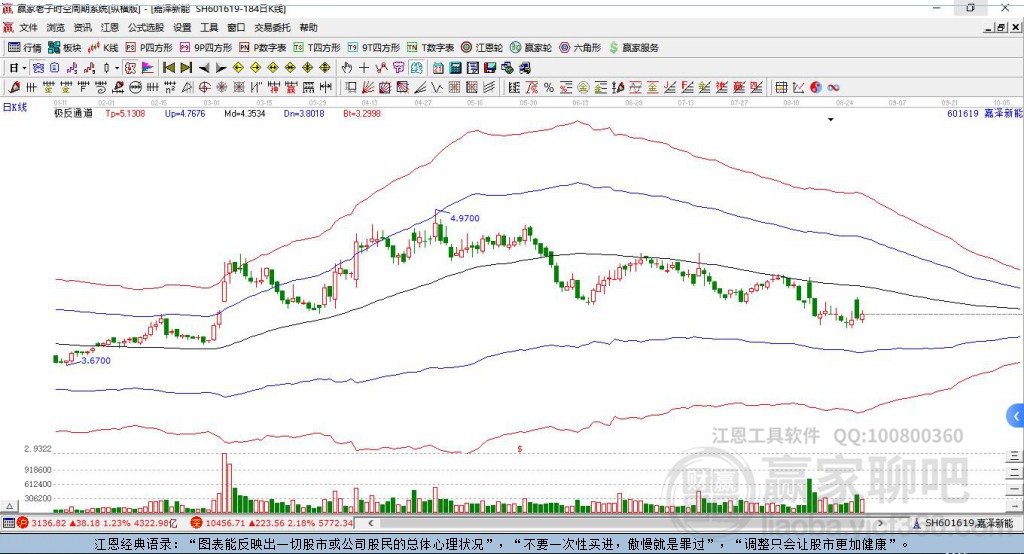Open the 公式选股 menu
The image size is (1024, 554).
(x=146, y=27)
